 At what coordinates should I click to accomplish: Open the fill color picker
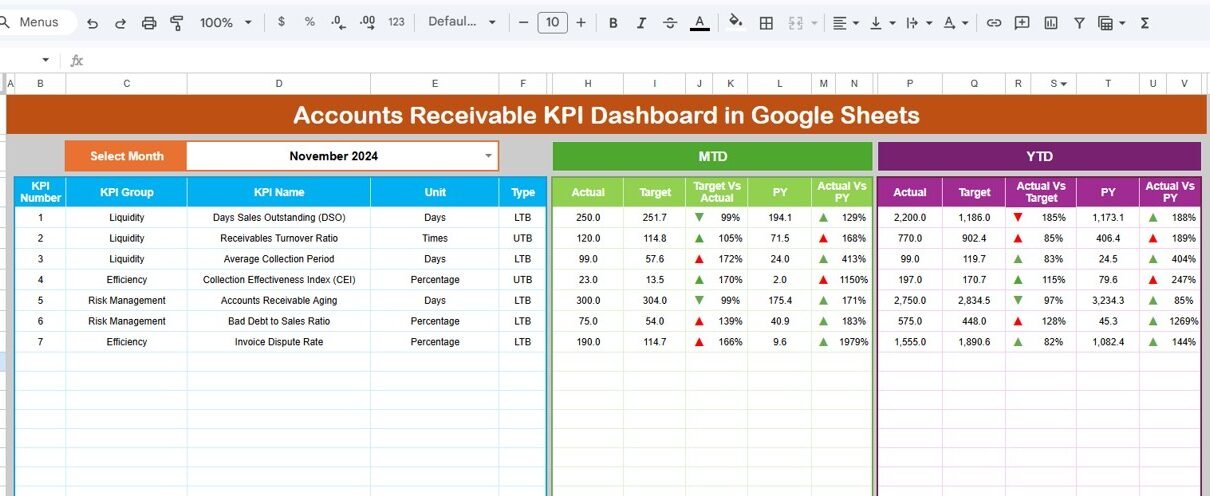click(x=736, y=22)
